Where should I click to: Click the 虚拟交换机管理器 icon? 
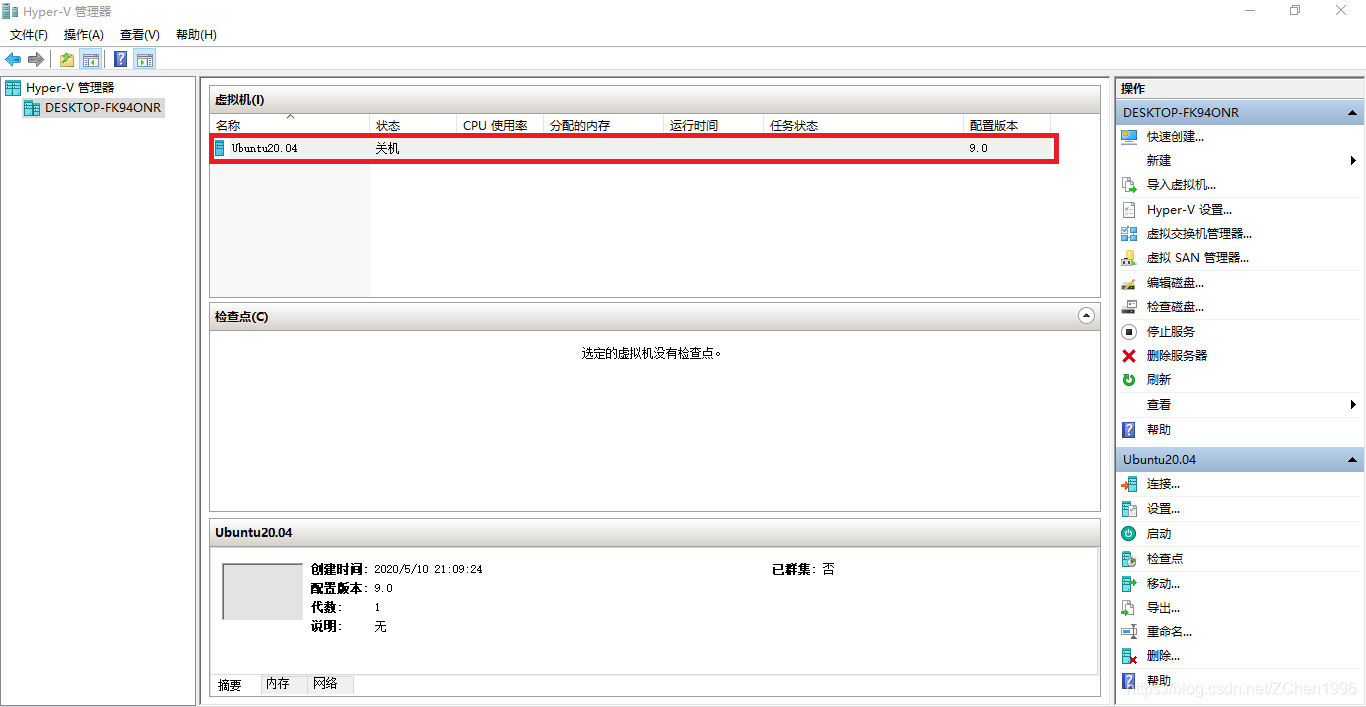tap(1129, 234)
